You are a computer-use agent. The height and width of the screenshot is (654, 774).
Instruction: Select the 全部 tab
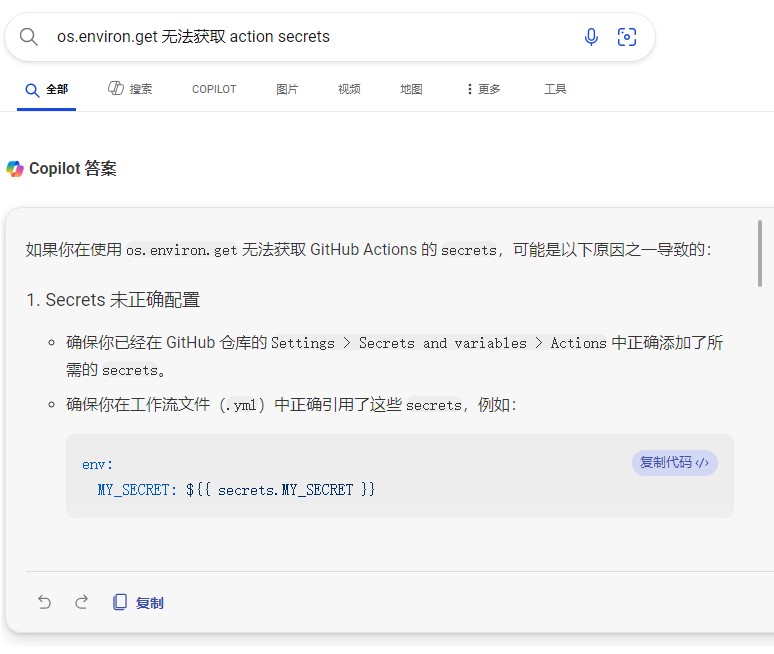click(x=46, y=90)
